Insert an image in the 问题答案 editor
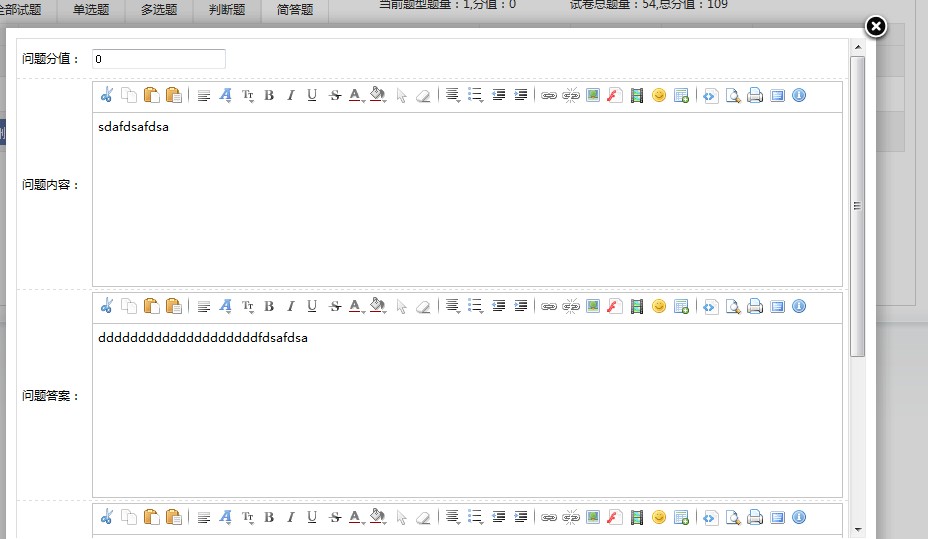Screen dimensions: 928x539 tap(593, 306)
